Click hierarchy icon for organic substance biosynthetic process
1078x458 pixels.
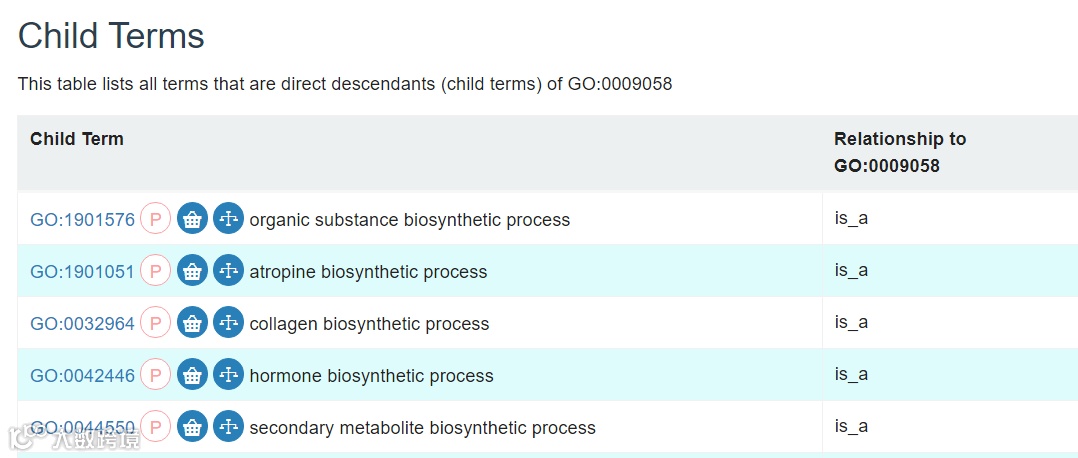(x=229, y=219)
